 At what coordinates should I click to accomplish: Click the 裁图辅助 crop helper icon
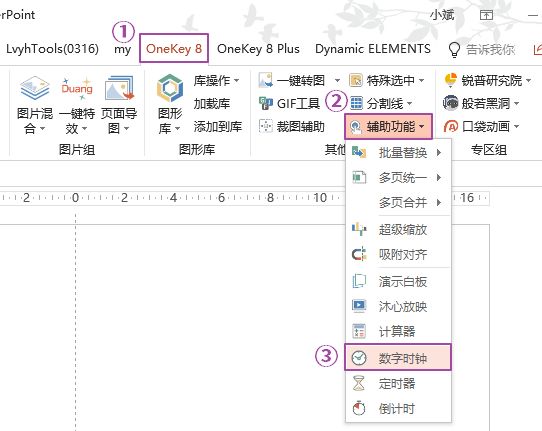click(x=265, y=126)
